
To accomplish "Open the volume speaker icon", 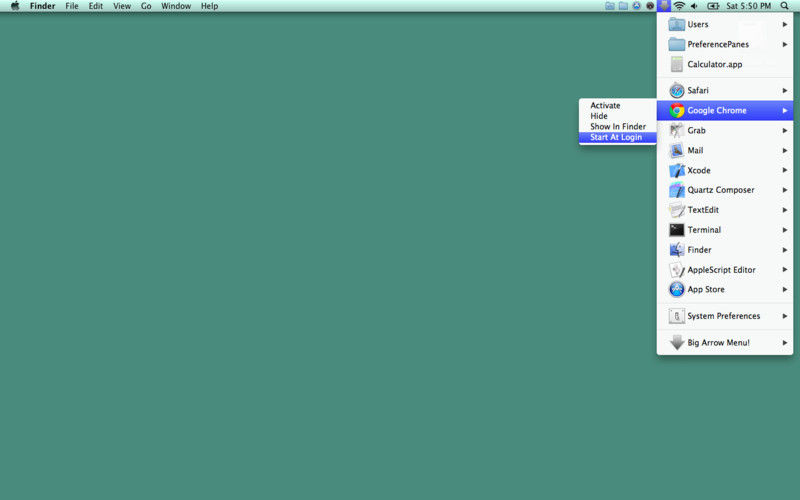I will (694, 6).
